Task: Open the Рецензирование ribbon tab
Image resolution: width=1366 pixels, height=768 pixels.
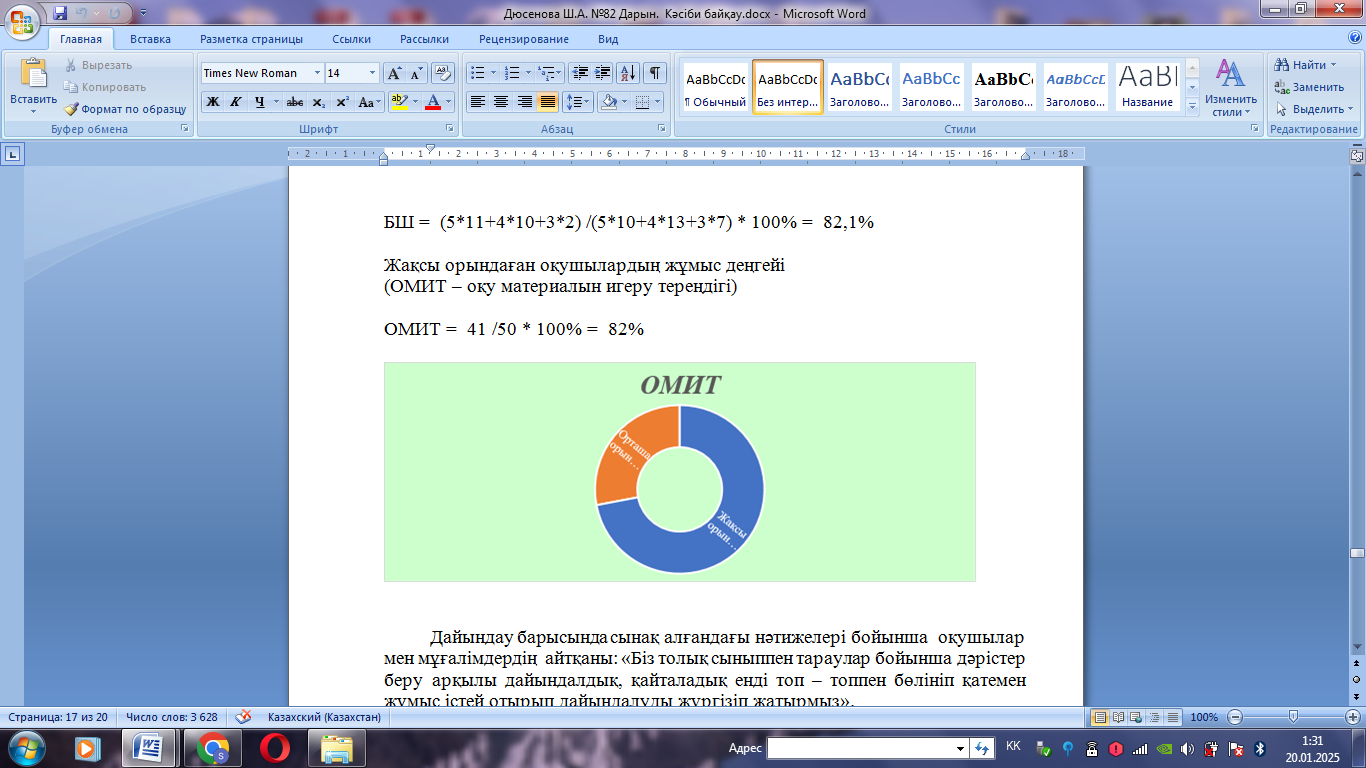Action: (523, 39)
